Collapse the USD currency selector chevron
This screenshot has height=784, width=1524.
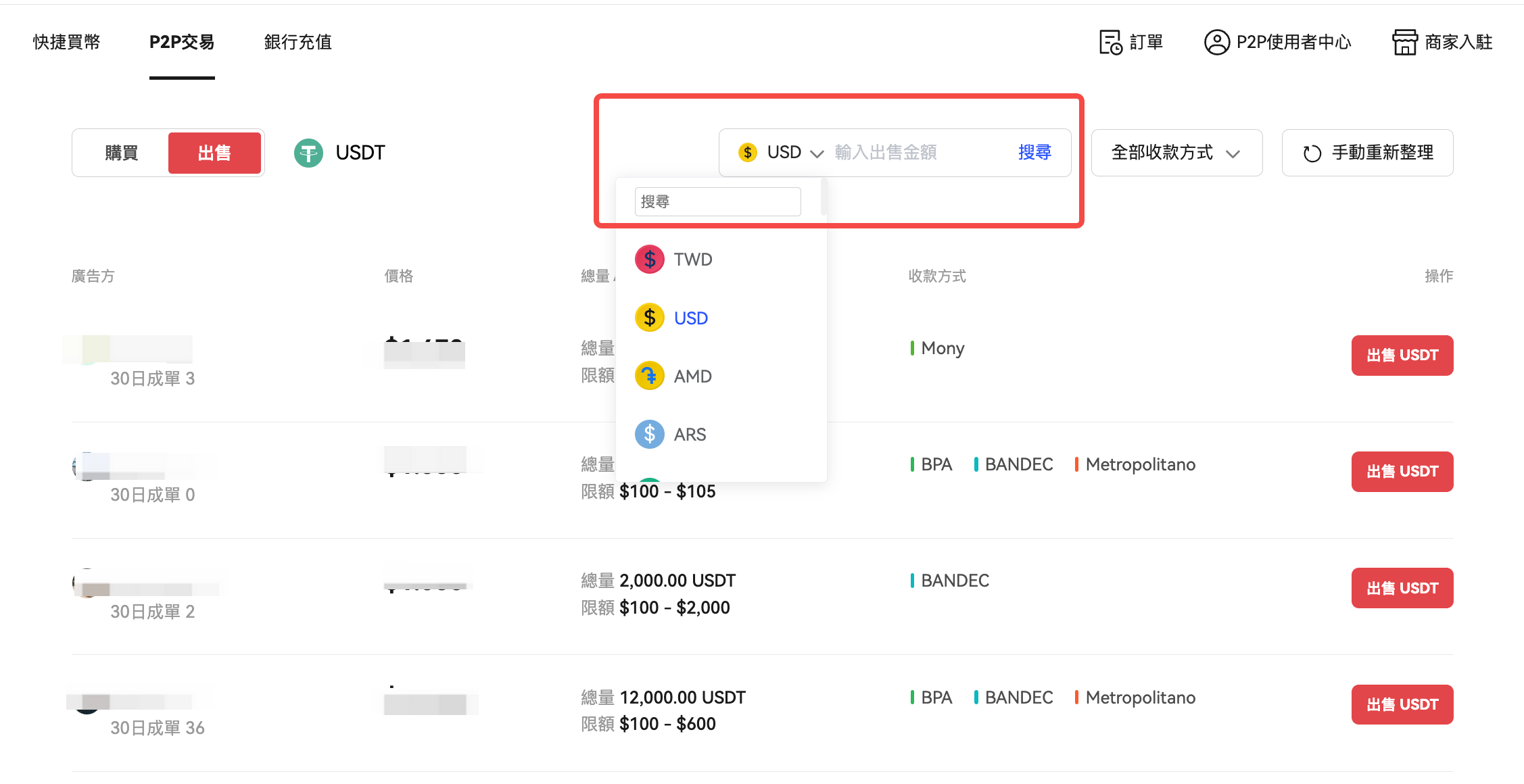coord(817,153)
